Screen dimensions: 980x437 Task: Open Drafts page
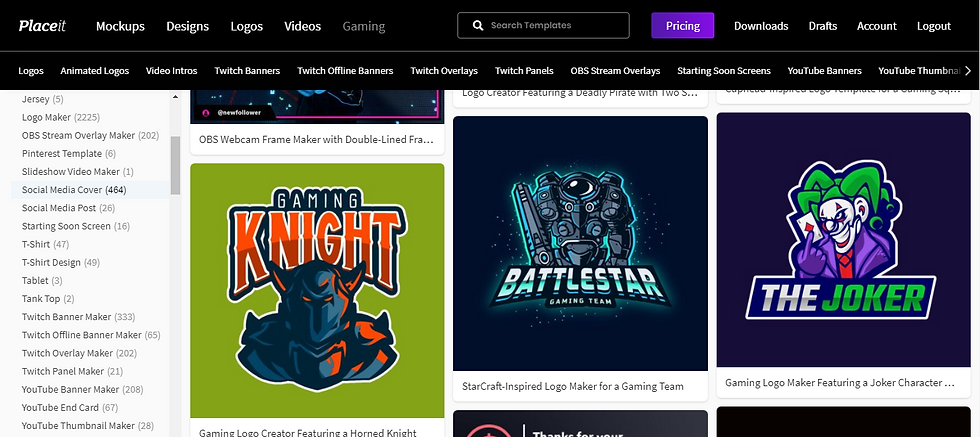822,26
